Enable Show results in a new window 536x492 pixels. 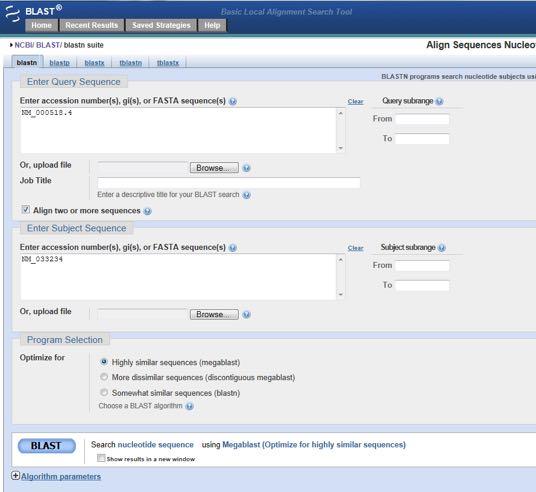pyautogui.click(x=101, y=458)
